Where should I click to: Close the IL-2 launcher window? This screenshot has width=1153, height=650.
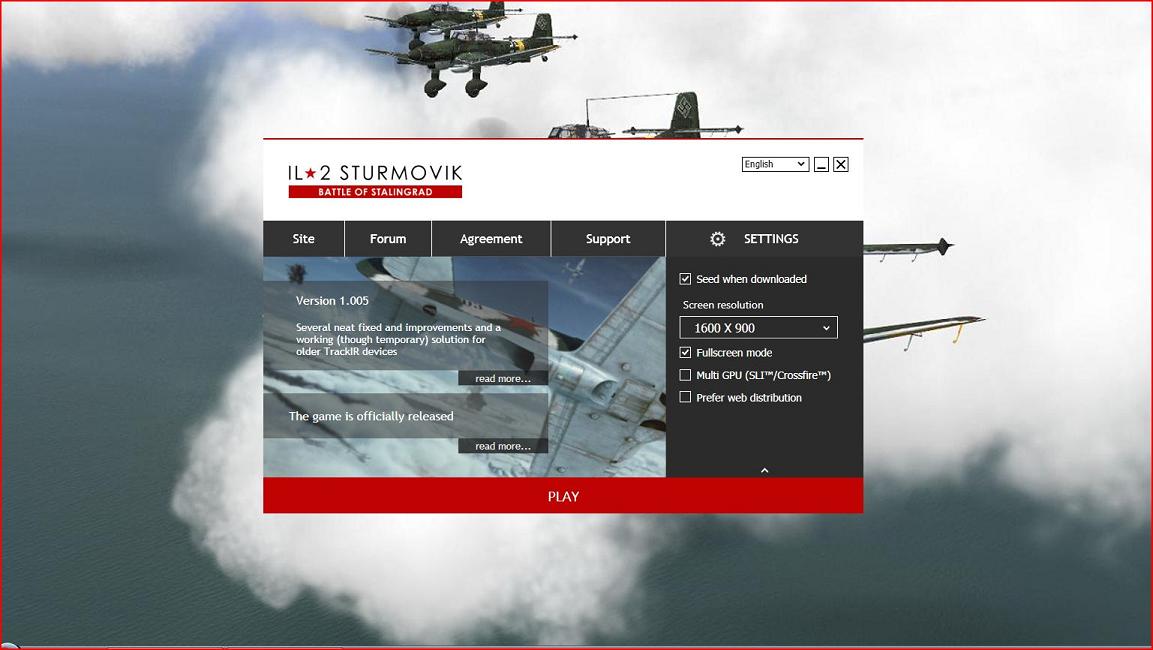click(841, 165)
